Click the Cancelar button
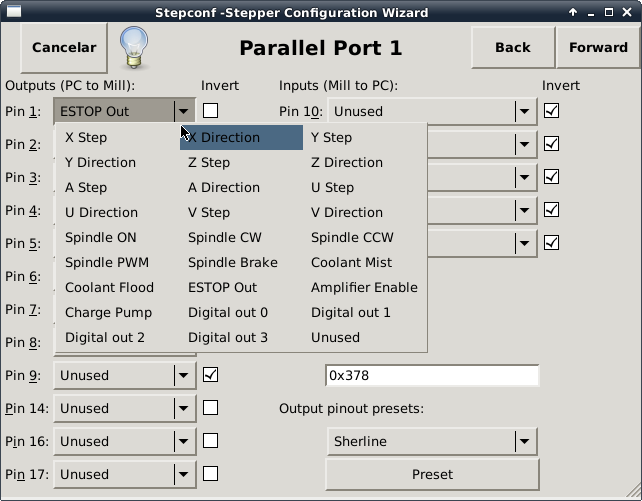Image resolution: width=642 pixels, height=501 pixels. tap(64, 47)
